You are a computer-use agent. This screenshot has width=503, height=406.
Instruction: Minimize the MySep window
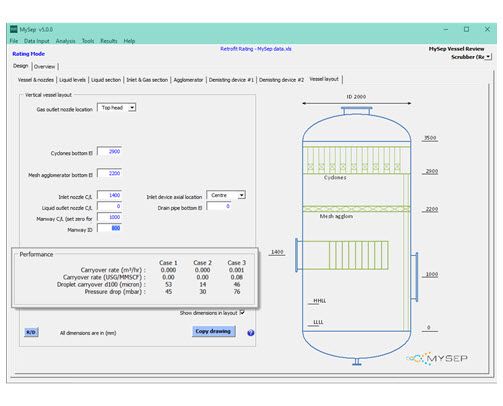(446, 29)
